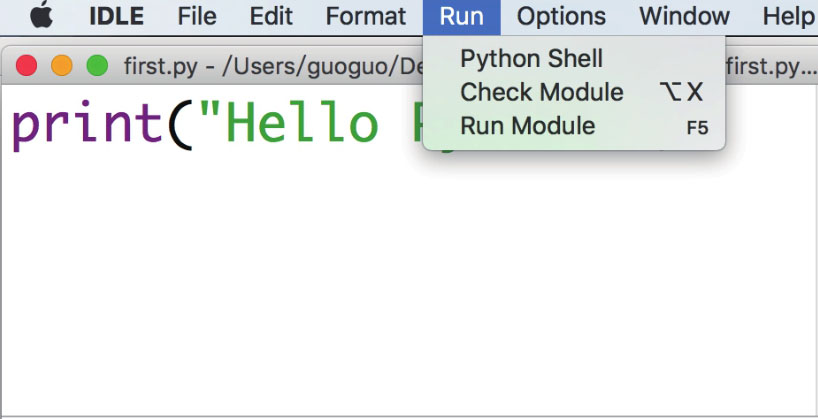This screenshot has width=818, height=419.
Task: Click the first.py window title text
Action: [272, 67]
